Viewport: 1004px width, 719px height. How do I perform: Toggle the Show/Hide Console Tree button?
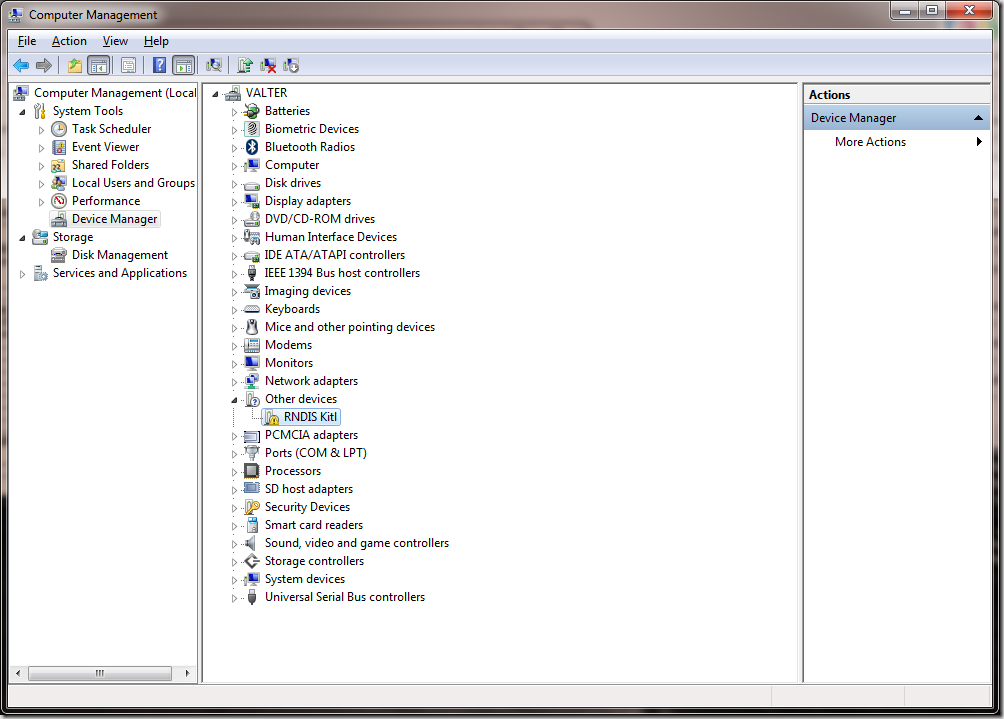pyautogui.click(x=98, y=65)
